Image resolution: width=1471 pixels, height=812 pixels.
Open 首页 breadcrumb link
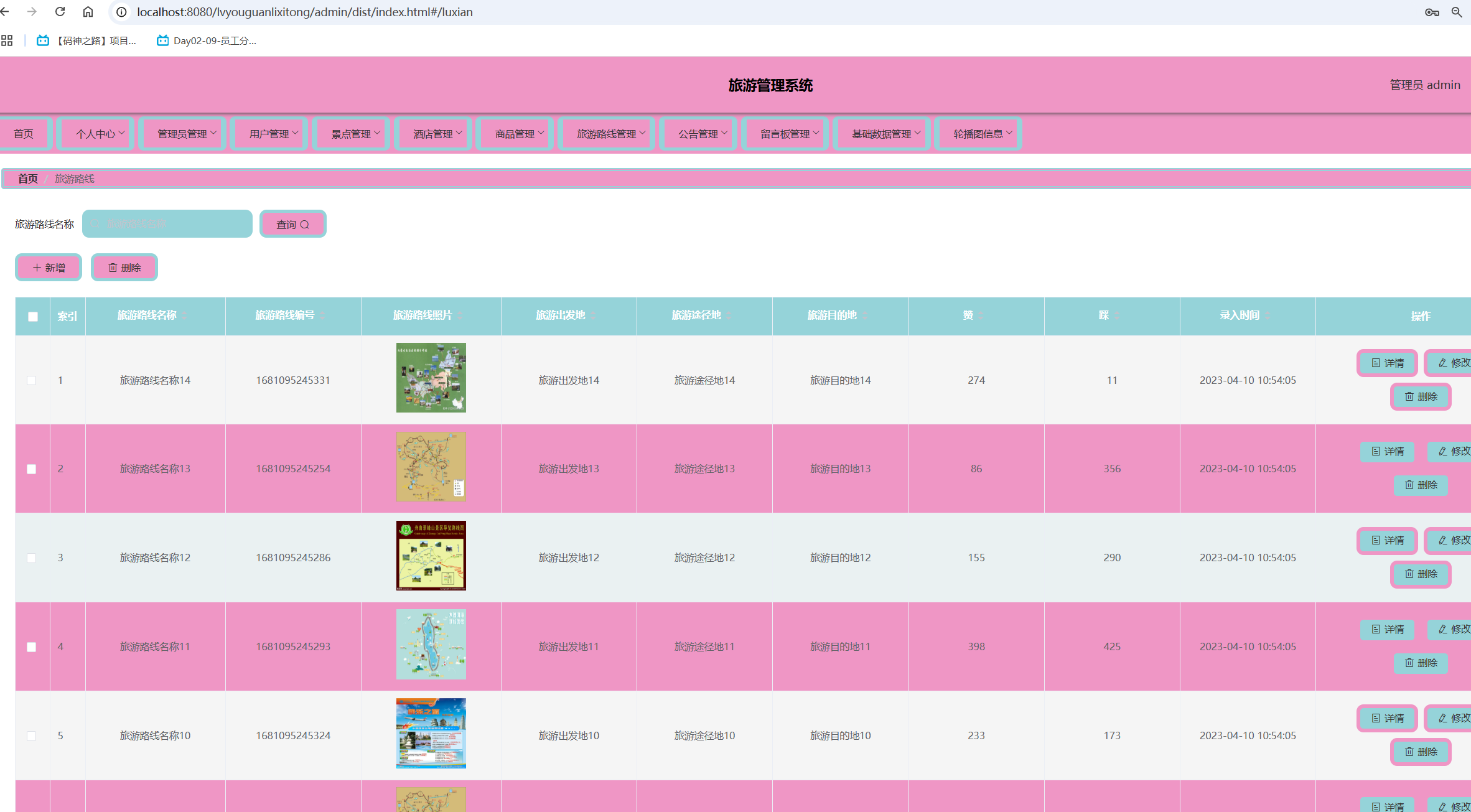click(x=27, y=179)
